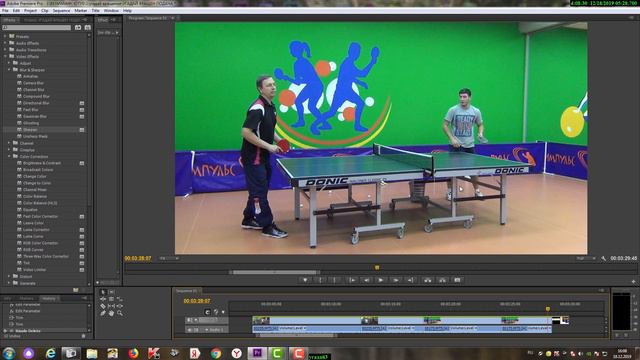
Task: Click the Extract button
Action: (x=442, y=280)
